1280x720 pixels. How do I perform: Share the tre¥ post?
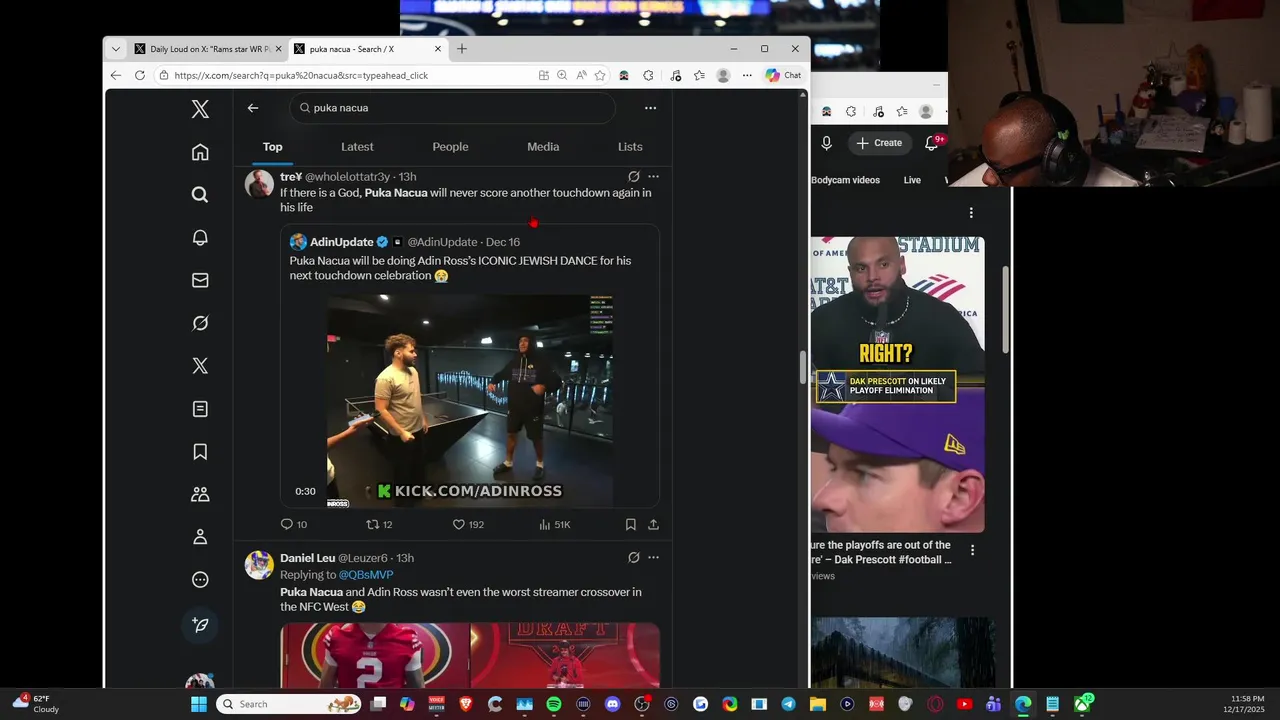653,524
